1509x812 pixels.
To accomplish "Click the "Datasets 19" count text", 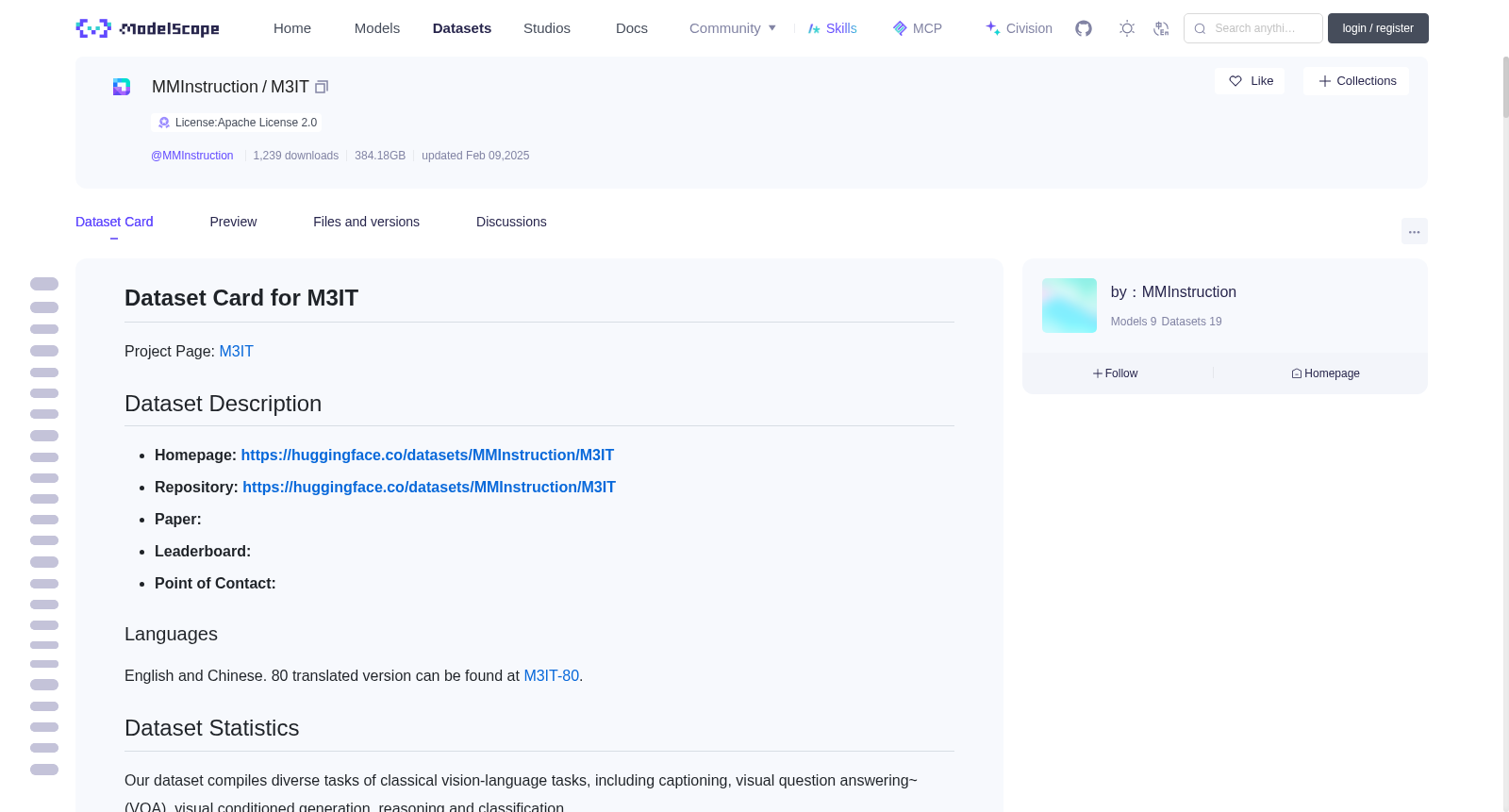I will 1192,322.
